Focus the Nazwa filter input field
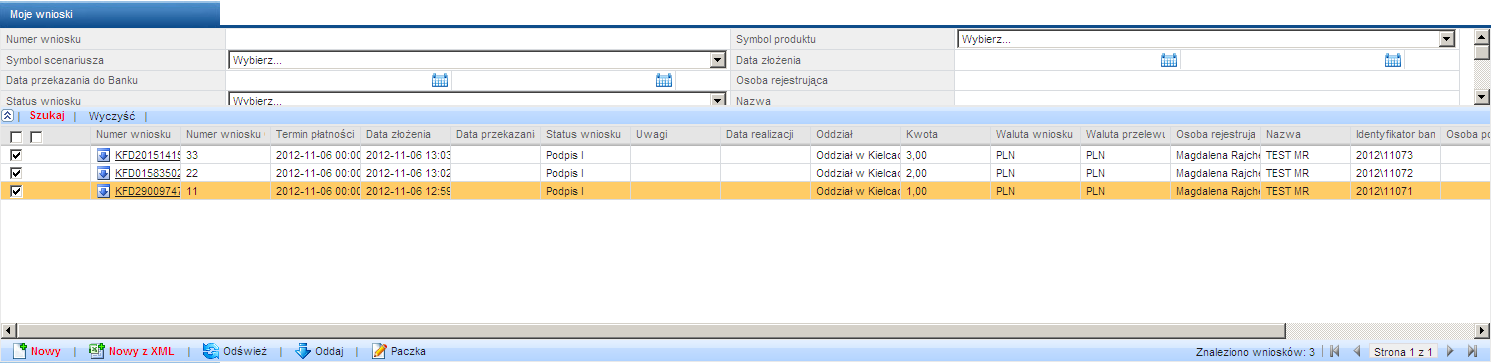The image size is (1496, 363). click(x=1206, y=99)
